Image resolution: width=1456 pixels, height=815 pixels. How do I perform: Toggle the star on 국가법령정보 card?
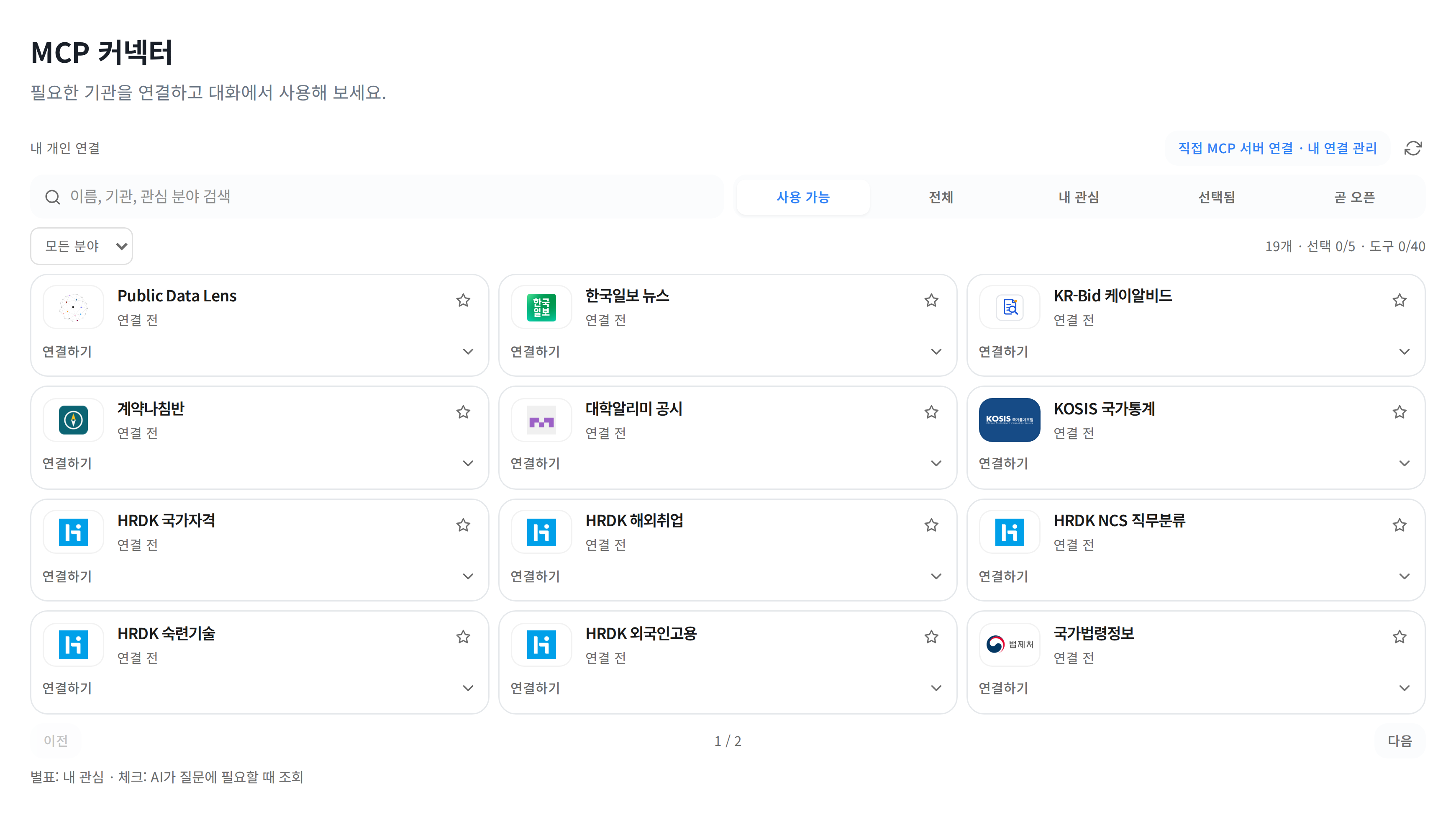[1399, 638]
